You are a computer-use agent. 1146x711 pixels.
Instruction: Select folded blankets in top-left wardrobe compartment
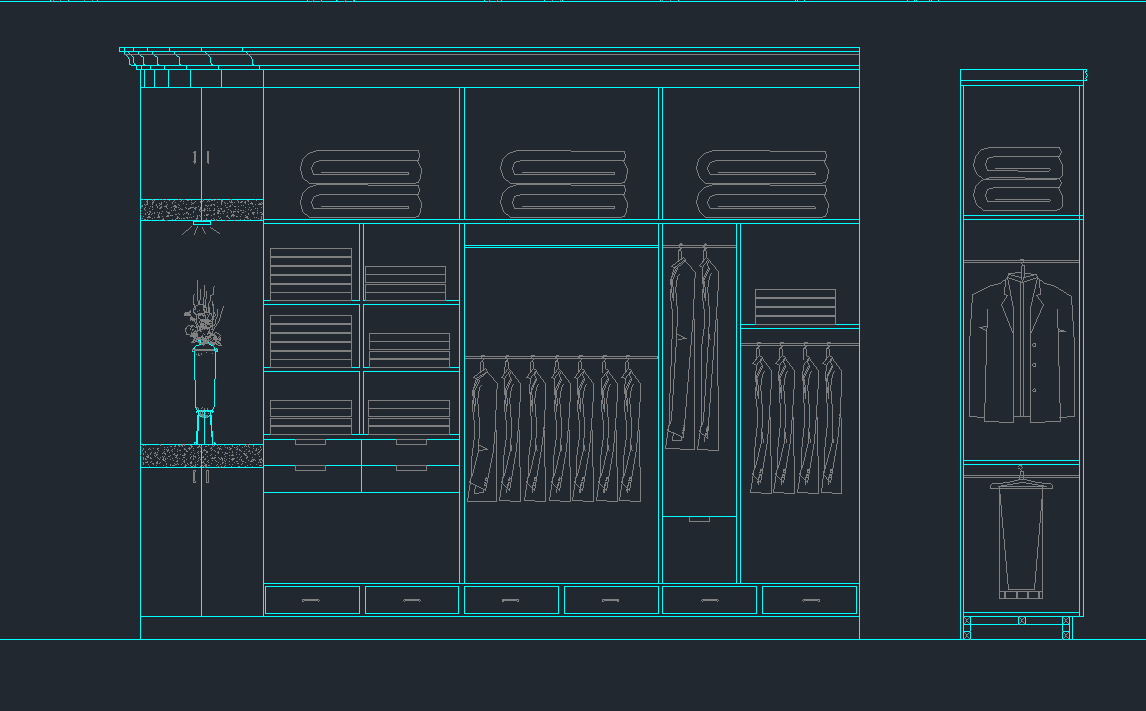tap(361, 183)
